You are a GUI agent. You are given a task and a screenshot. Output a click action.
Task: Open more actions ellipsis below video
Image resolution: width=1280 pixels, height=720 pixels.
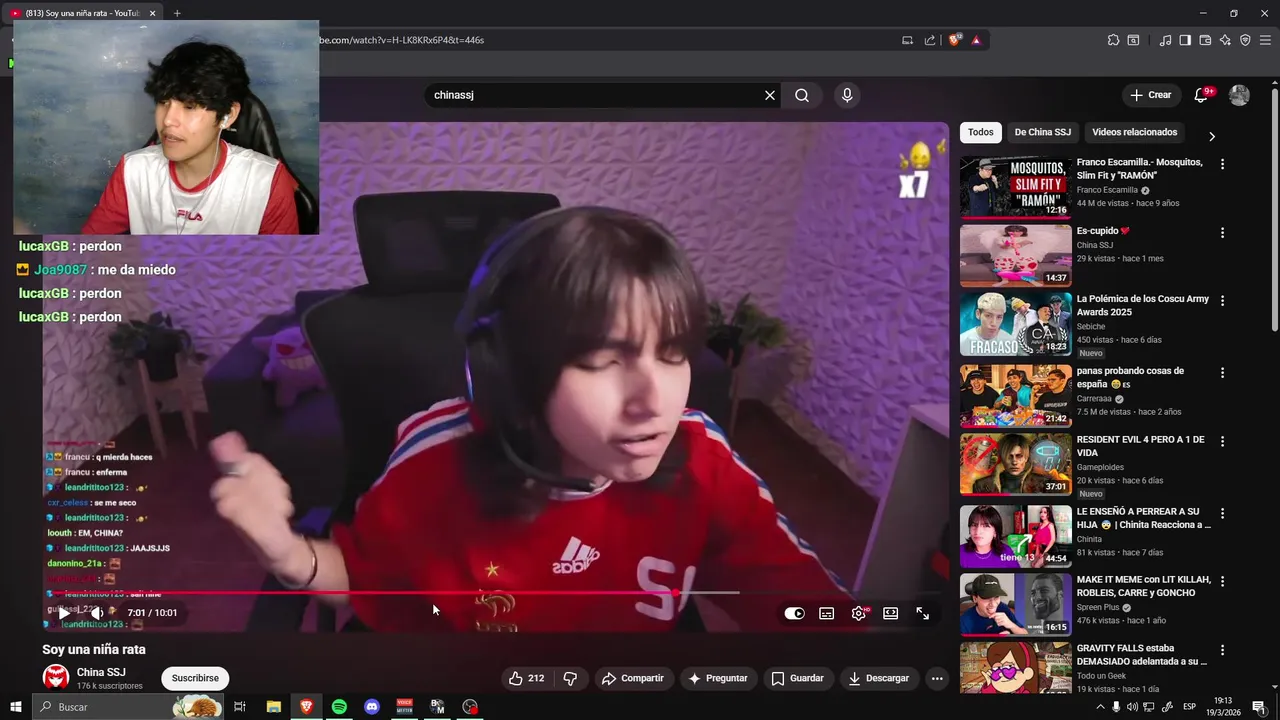click(937, 678)
